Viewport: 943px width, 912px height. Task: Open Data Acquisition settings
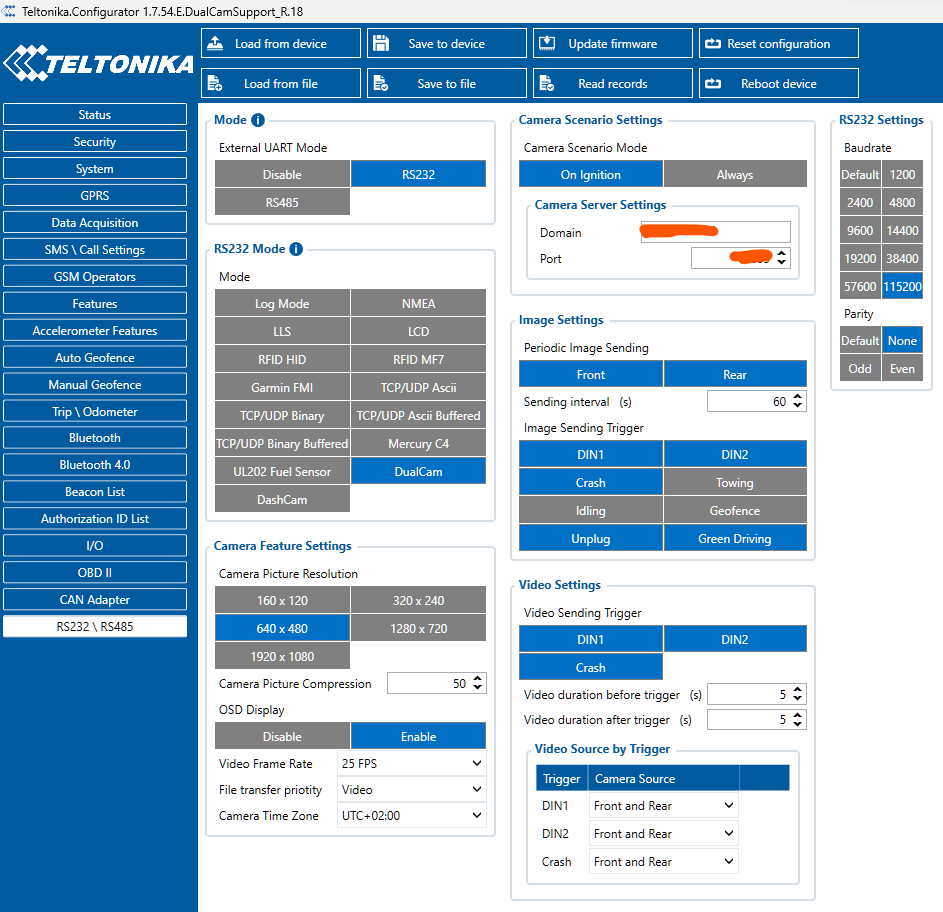tap(95, 223)
